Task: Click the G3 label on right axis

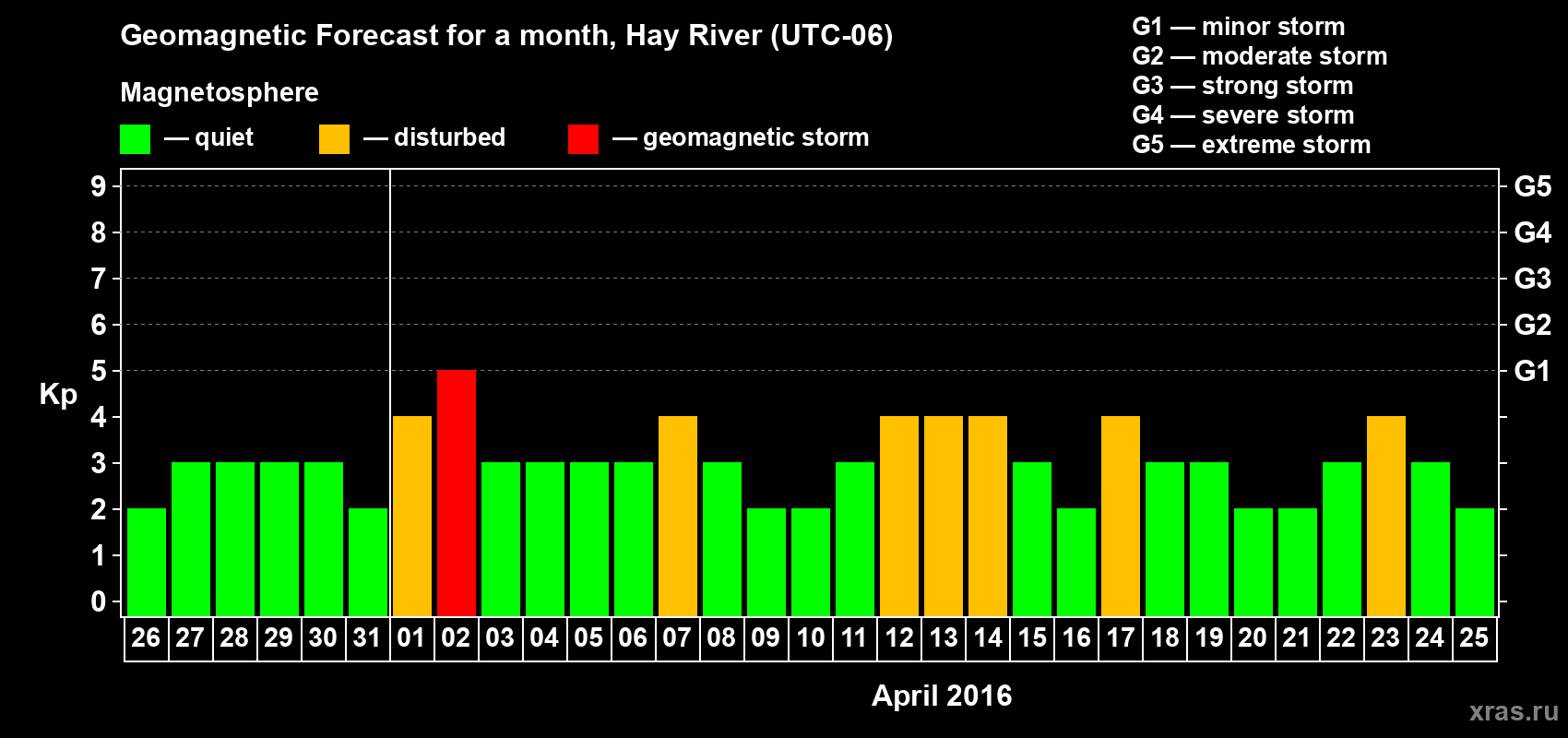Action: (1532, 279)
